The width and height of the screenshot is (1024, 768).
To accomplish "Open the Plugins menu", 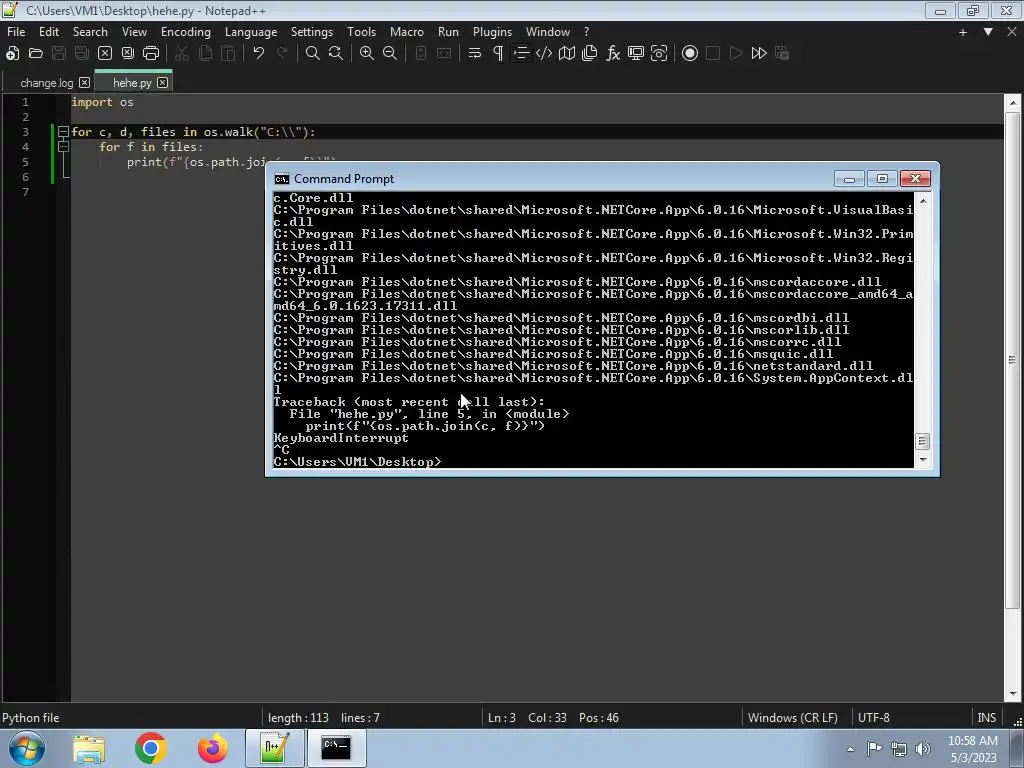I will (x=492, y=31).
